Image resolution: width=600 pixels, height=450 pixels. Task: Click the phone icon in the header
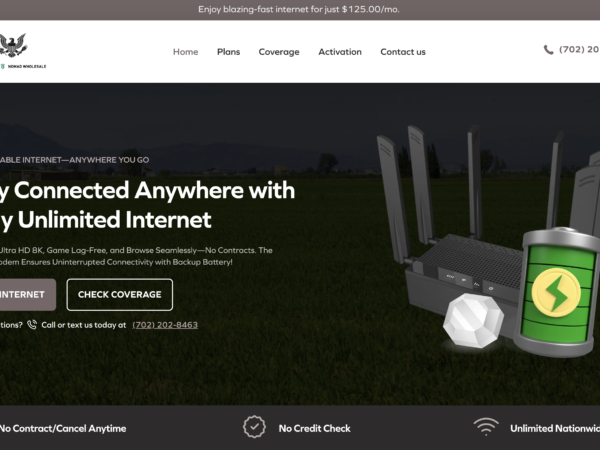coord(548,50)
